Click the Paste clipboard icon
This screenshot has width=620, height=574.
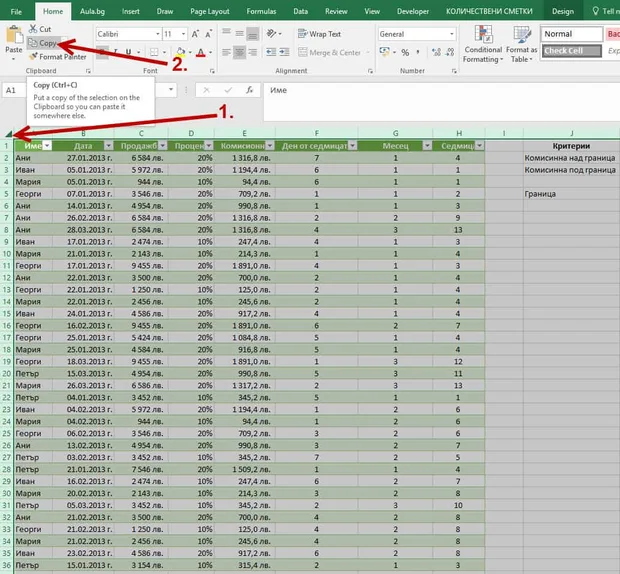tap(14, 36)
